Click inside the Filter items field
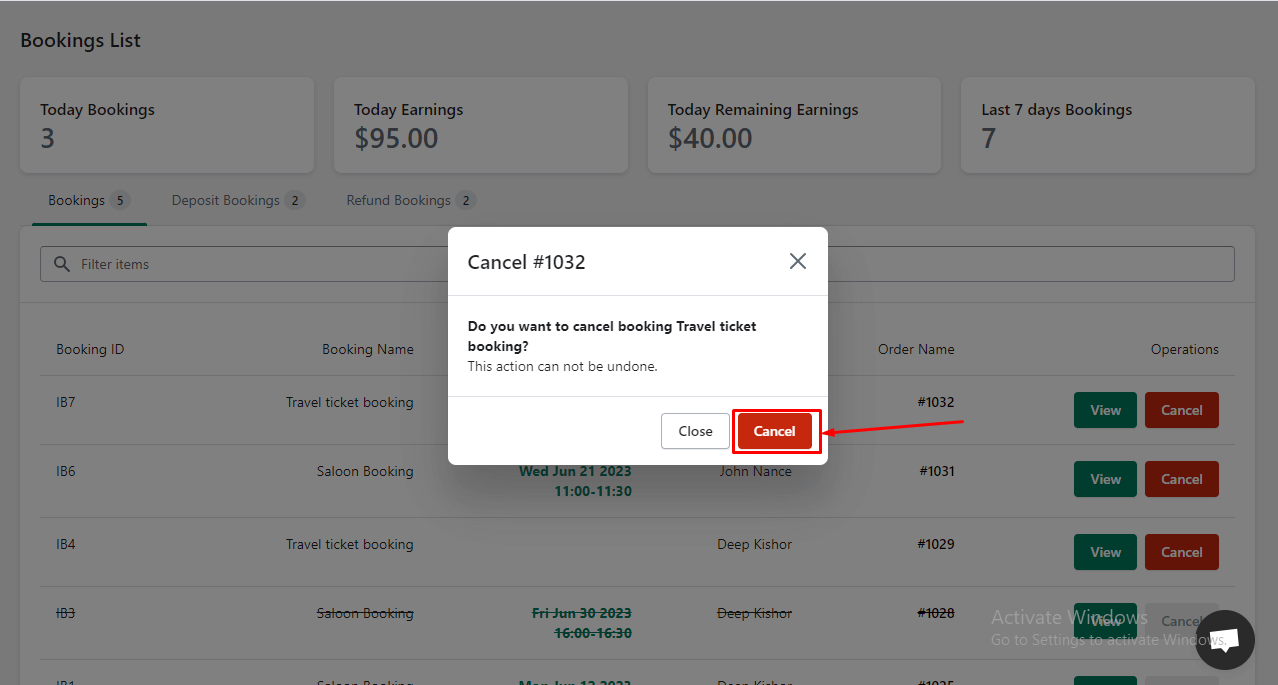1278x685 pixels. [x=637, y=264]
